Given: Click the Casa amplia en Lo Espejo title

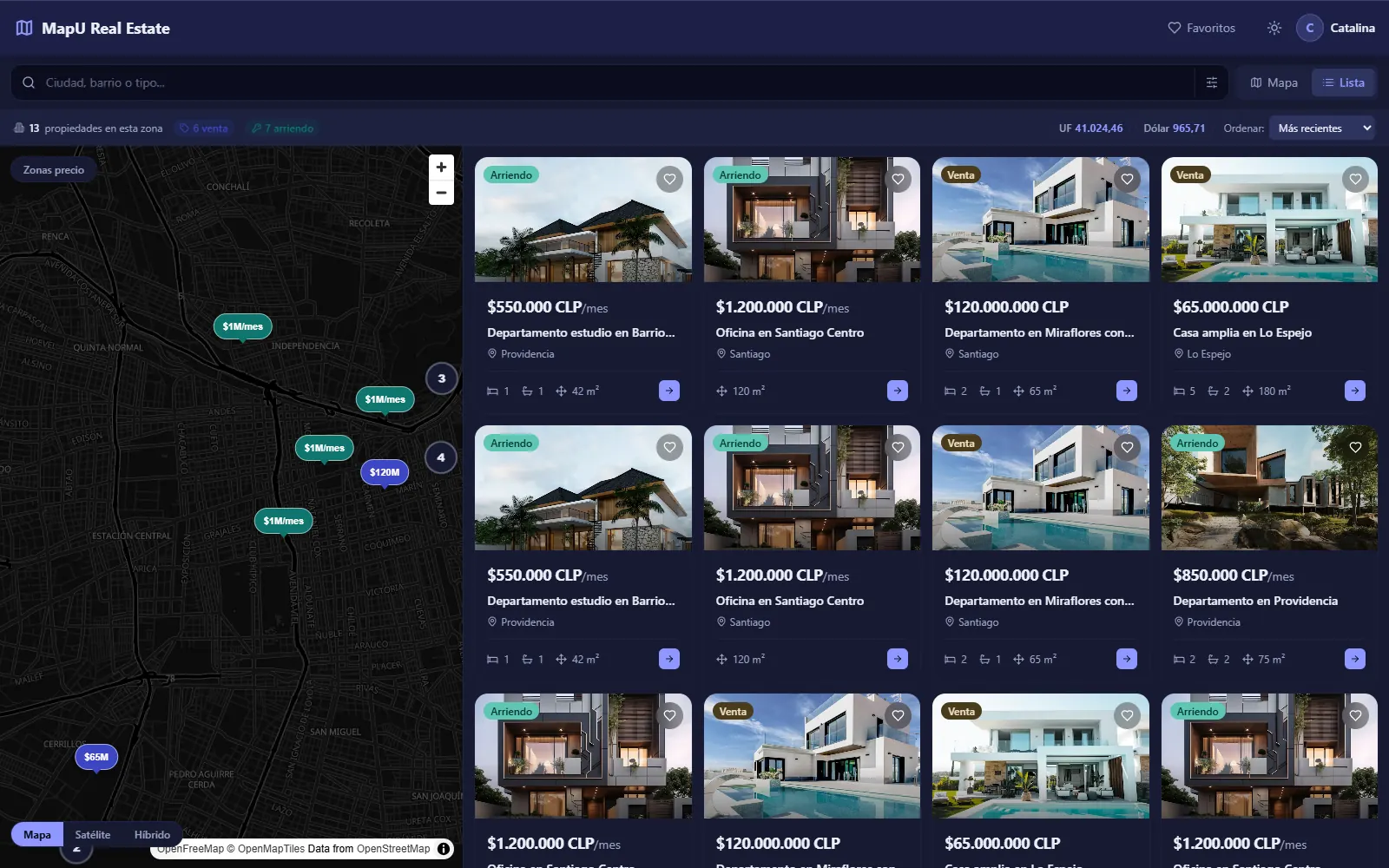Looking at the screenshot, I should point(1242,332).
